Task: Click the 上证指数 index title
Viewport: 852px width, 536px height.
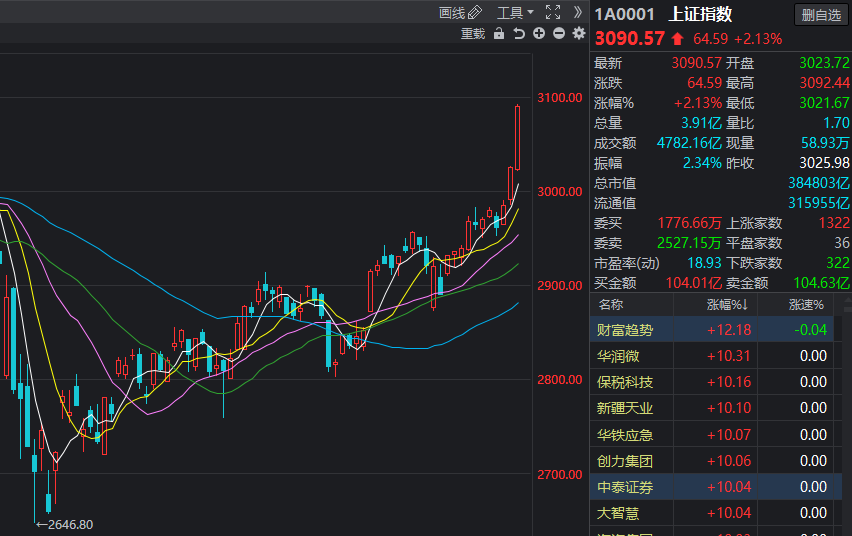Action: [700, 14]
